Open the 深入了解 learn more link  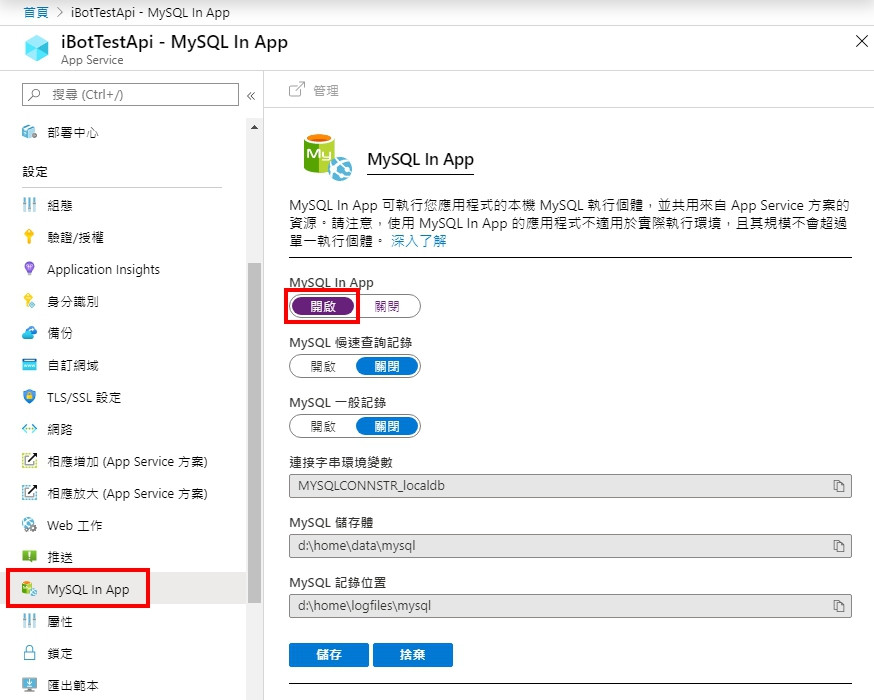pyautogui.click(x=419, y=241)
